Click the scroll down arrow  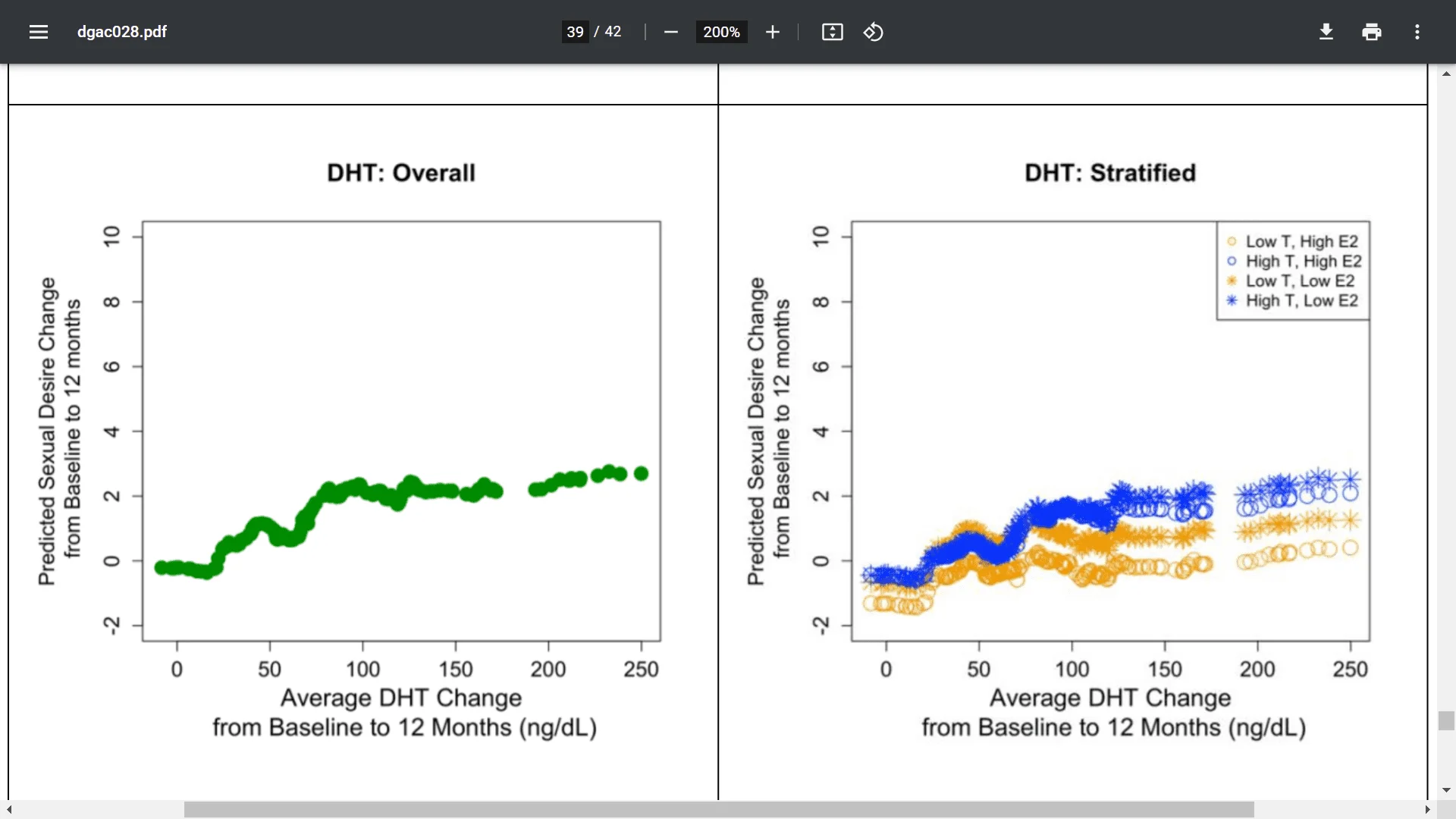pyautogui.click(x=1446, y=790)
